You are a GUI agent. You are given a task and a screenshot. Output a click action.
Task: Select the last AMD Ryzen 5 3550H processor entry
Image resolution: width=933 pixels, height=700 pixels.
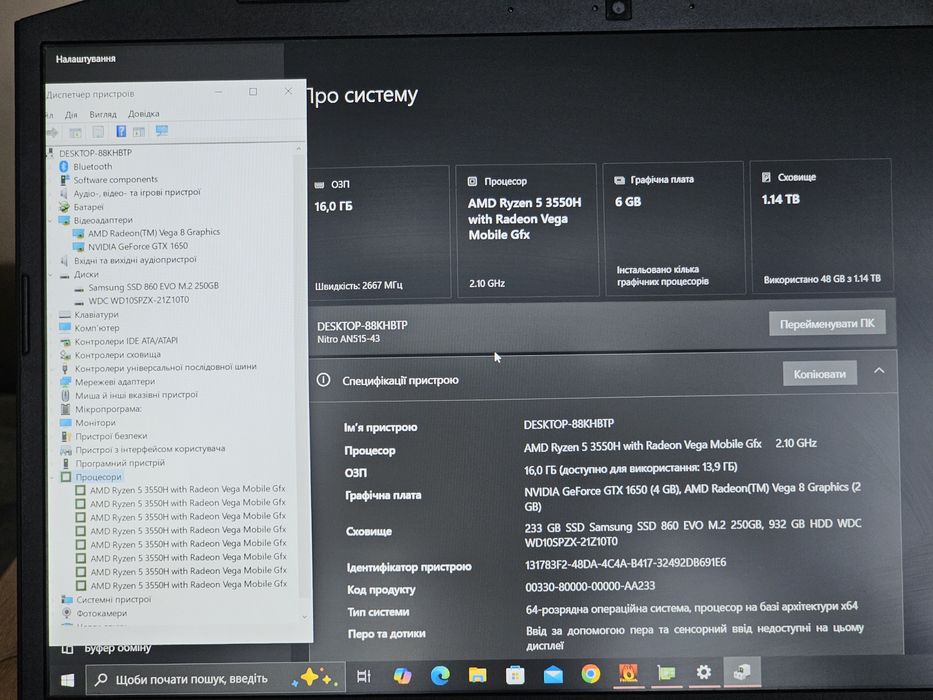189,585
